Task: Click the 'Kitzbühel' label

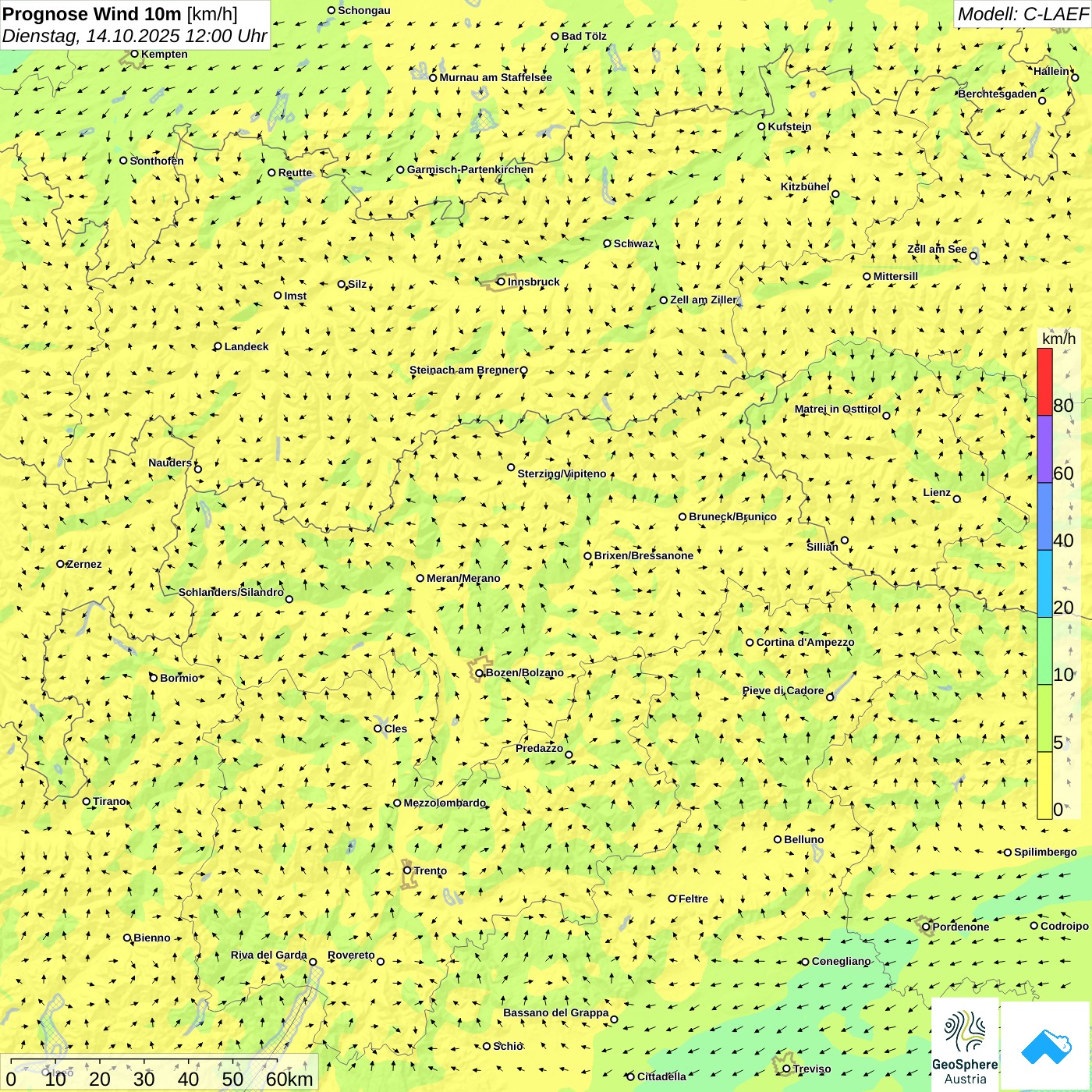Action: (805, 186)
